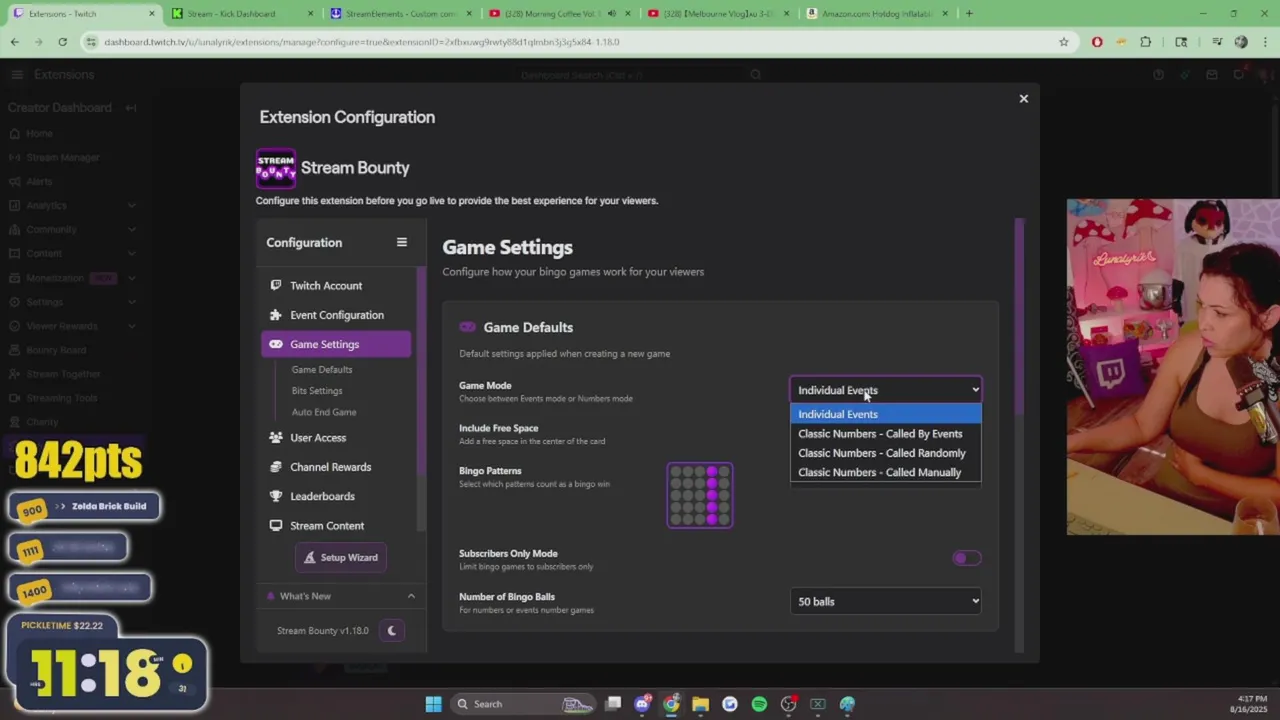Open Discord from taskbar
The width and height of the screenshot is (1280, 720).
click(x=642, y=704)
